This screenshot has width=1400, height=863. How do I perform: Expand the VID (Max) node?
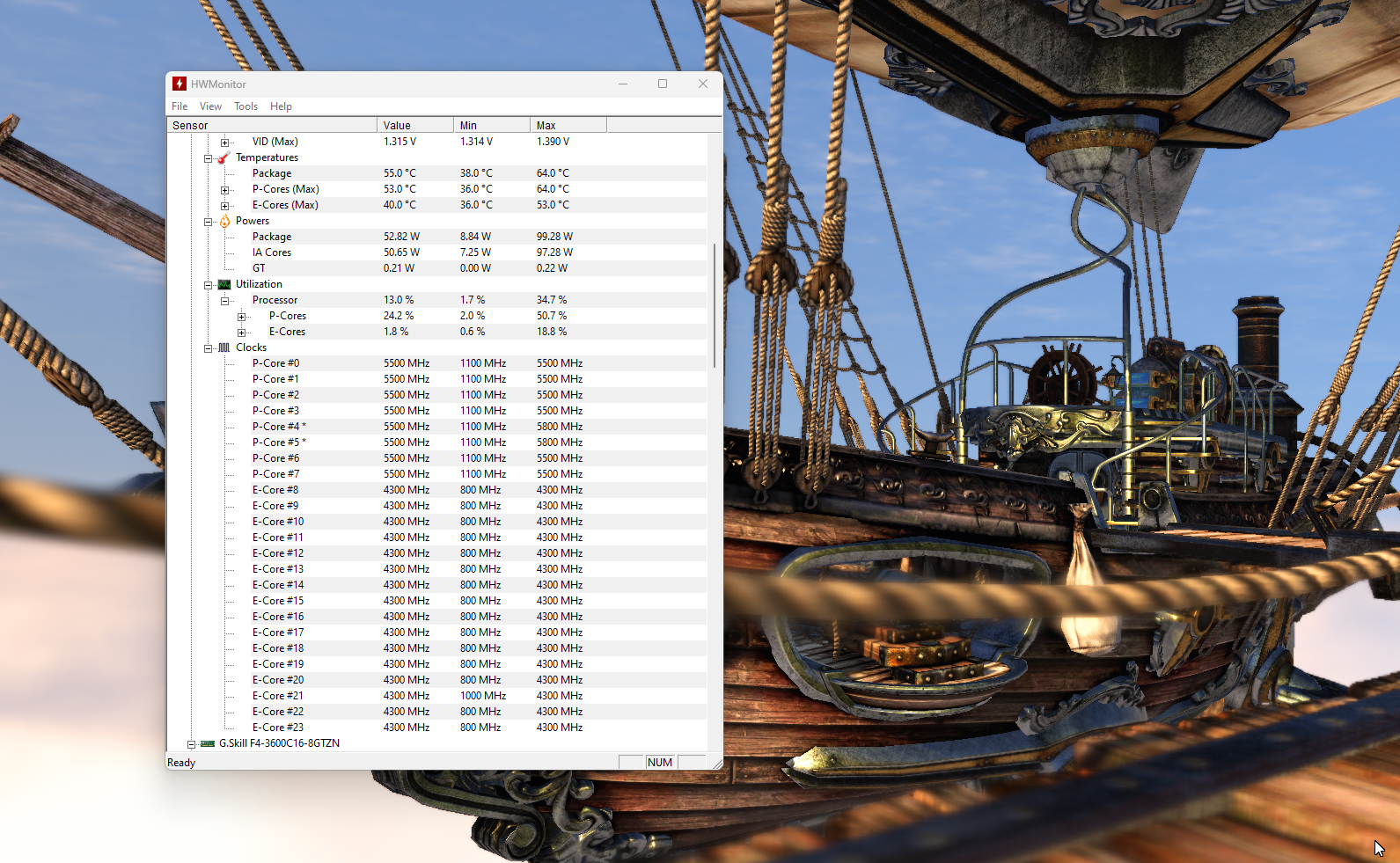point(225,142)
